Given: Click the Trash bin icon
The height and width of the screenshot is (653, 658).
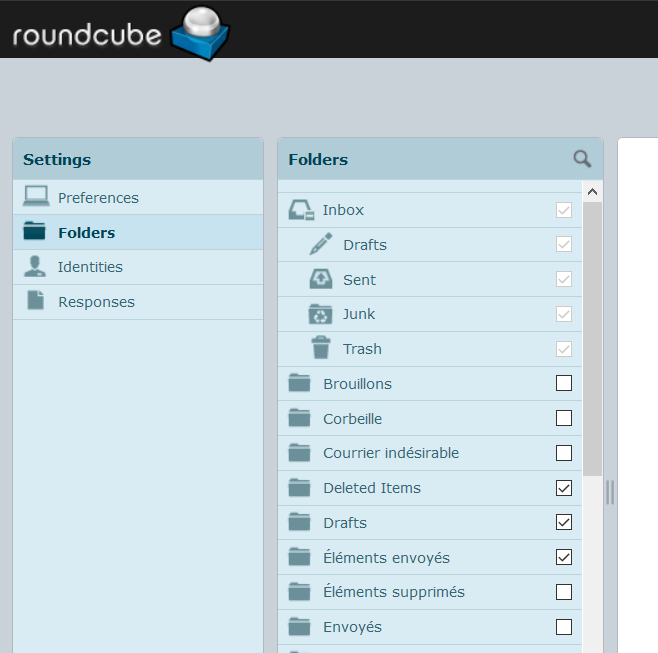Looking at the screenshot, I should click(x=320, y=348).
